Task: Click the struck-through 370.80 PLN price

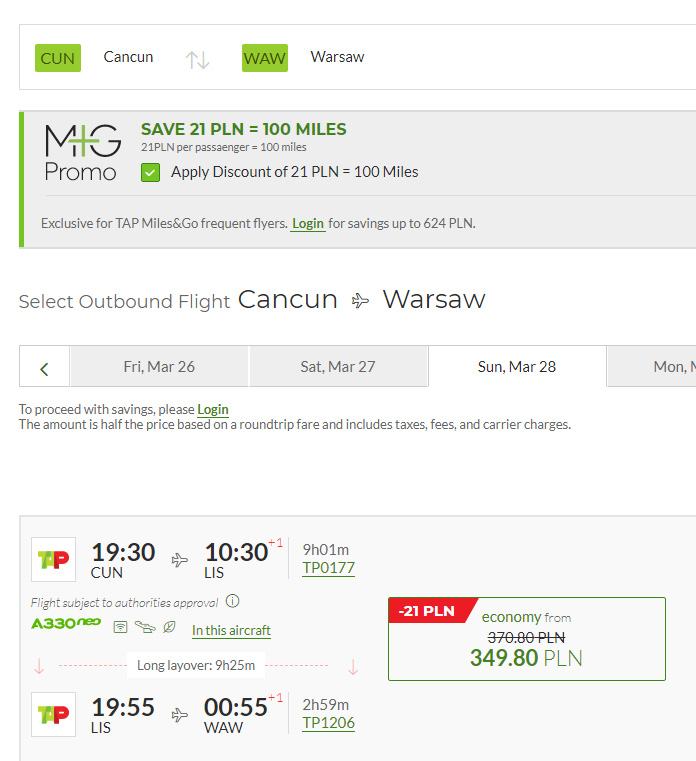Action: pos(526,637)
